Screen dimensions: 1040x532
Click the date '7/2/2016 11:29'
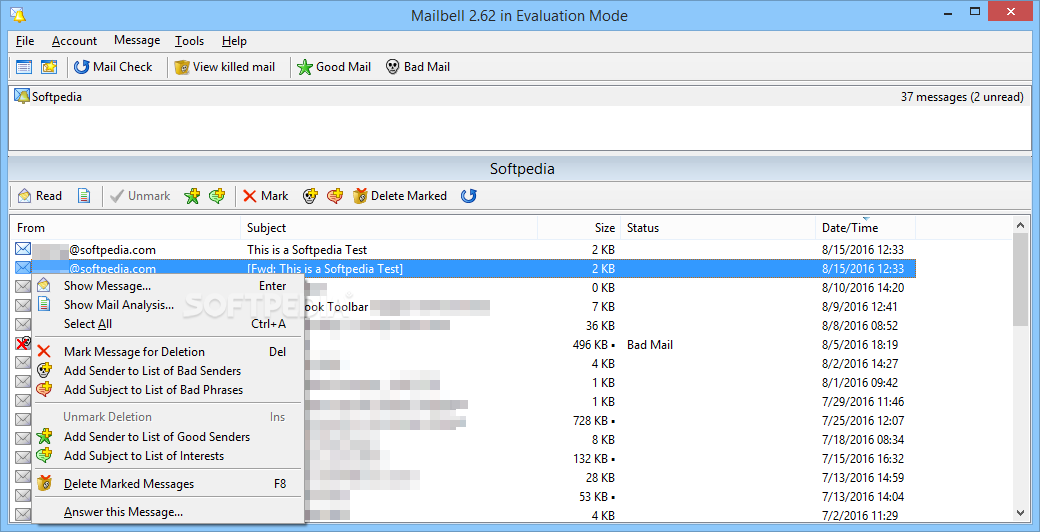[x=860, y=515]
